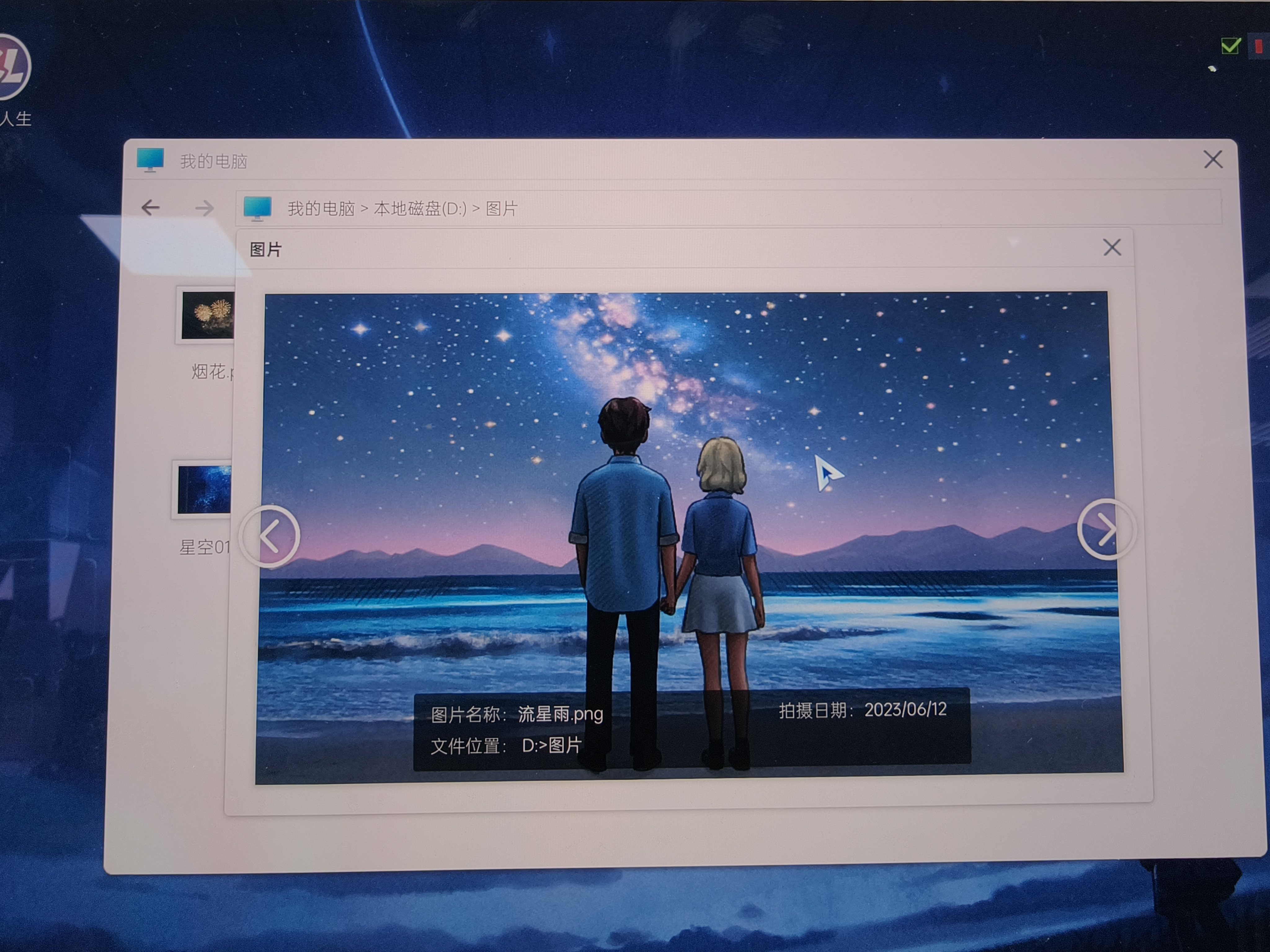Navigate to 本地磁盘(D:) in the breadcrumb
The image size is (1270, 952).
pyautogui.click(x=420, y=209)
